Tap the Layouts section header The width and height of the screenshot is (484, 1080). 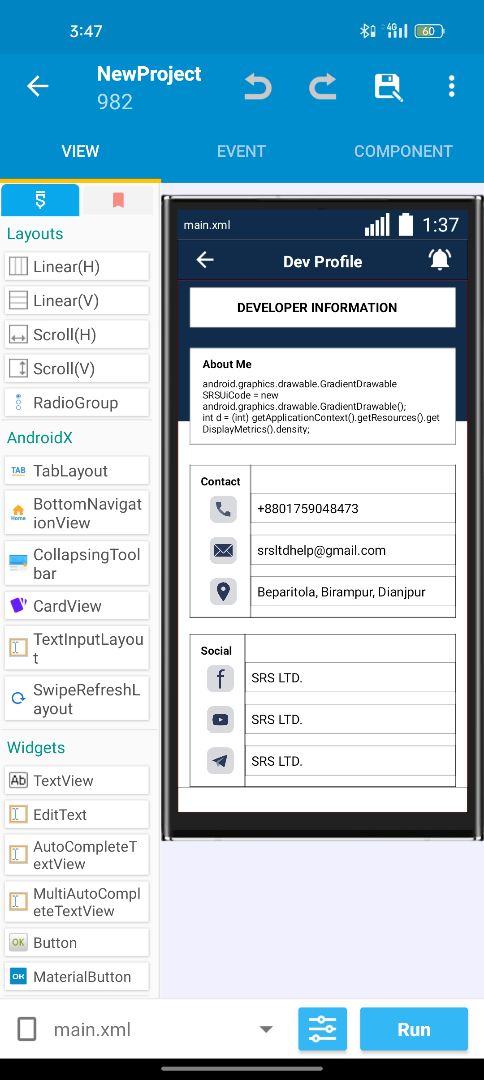pos(34,233)
